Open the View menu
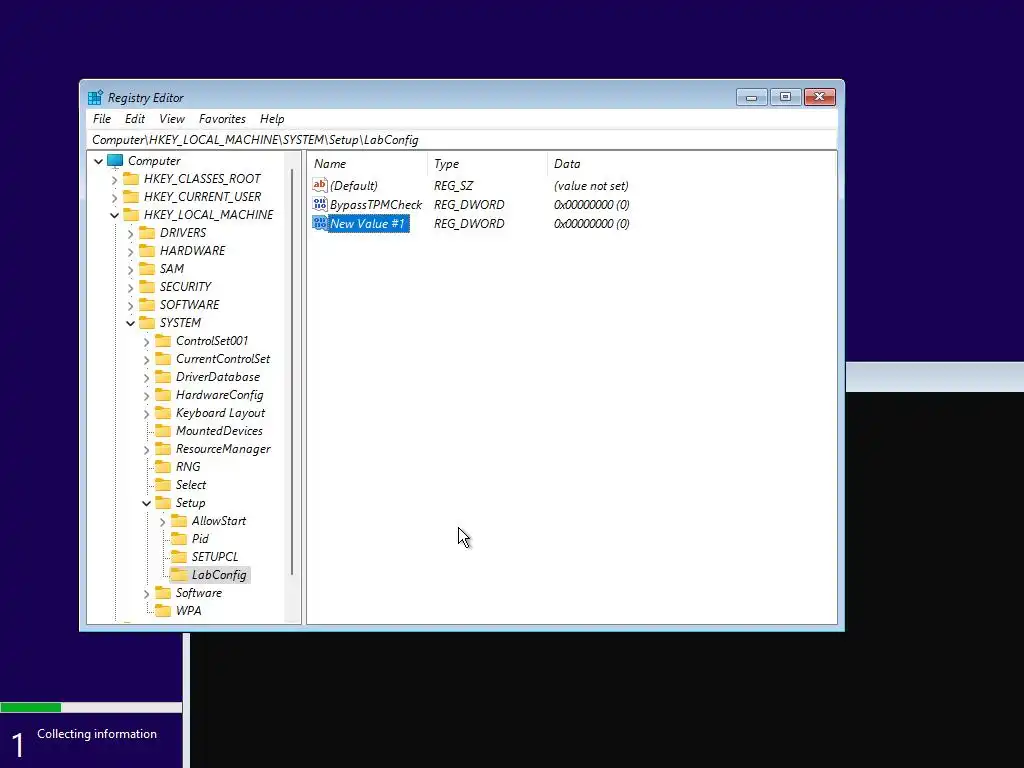Image resolution: width=1024 pixels, height=768 pixels. tap(172, 119)
